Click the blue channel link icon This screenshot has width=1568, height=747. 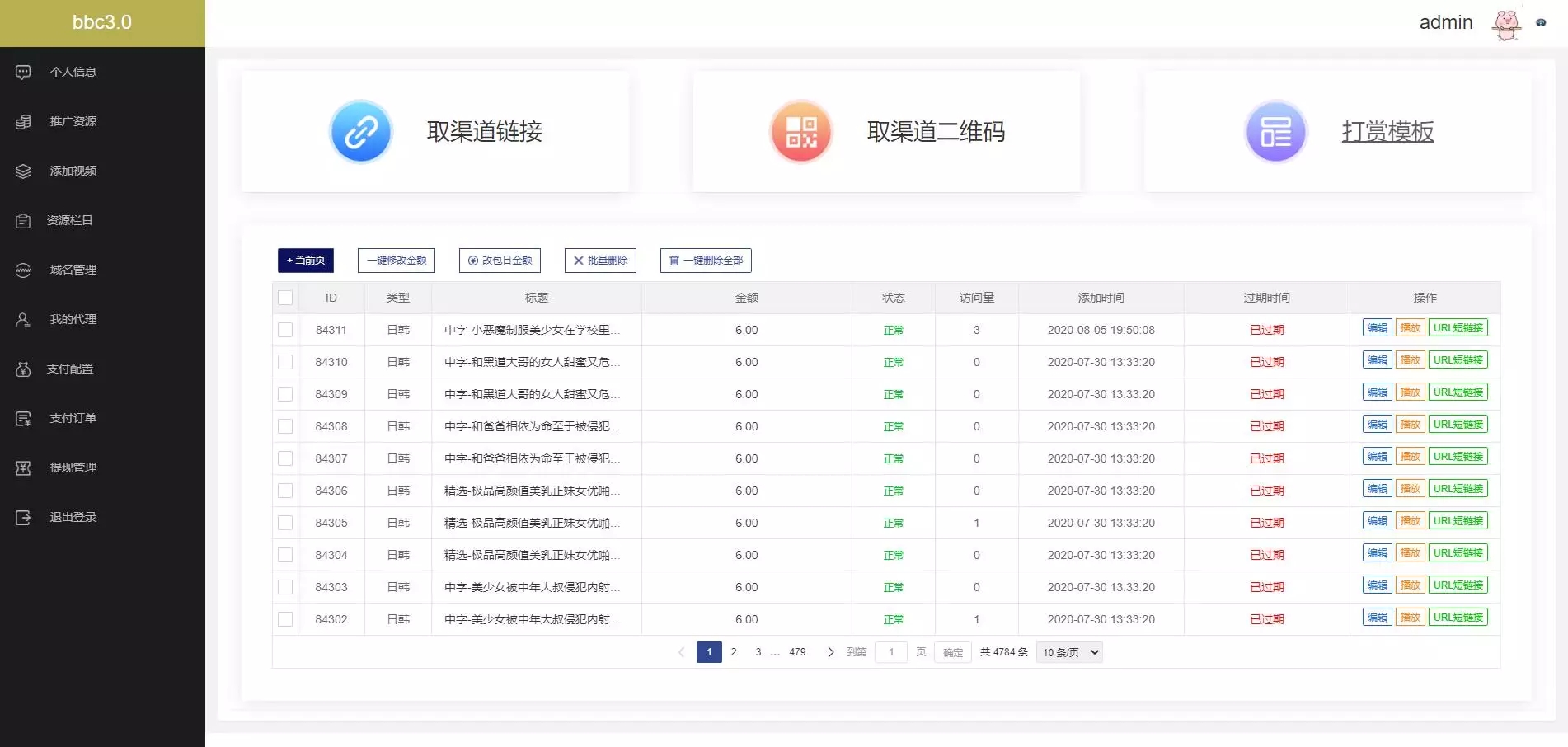pyautogui.click(x=360, y=132)
